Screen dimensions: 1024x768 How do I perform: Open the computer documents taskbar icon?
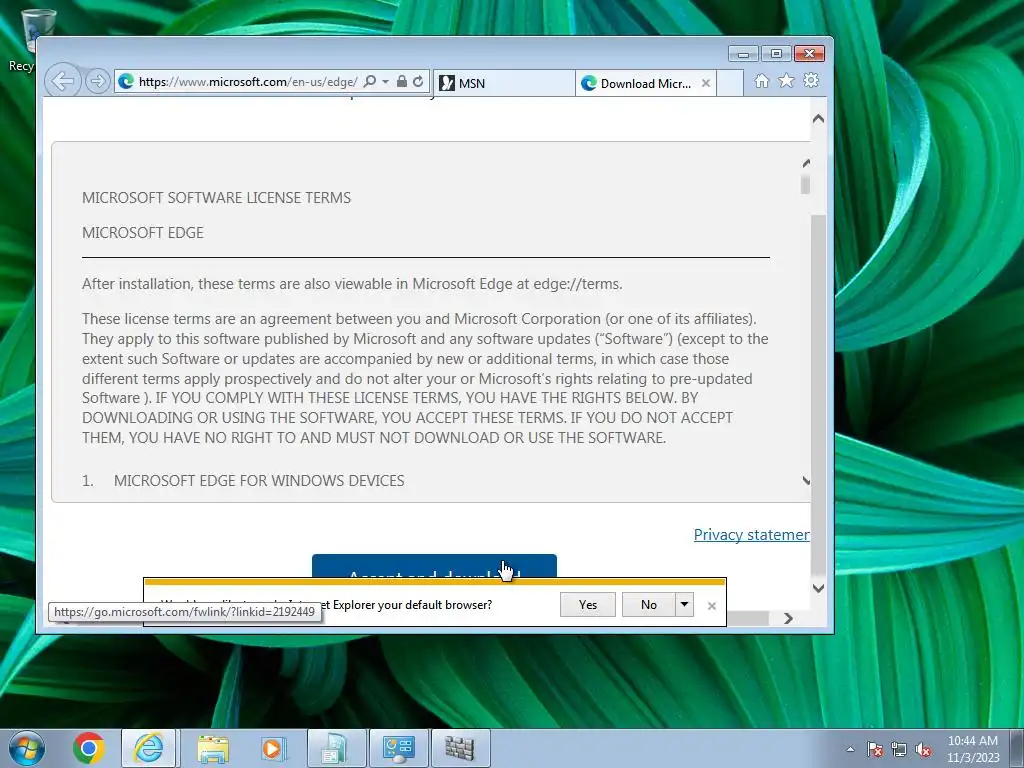(336, 748)
